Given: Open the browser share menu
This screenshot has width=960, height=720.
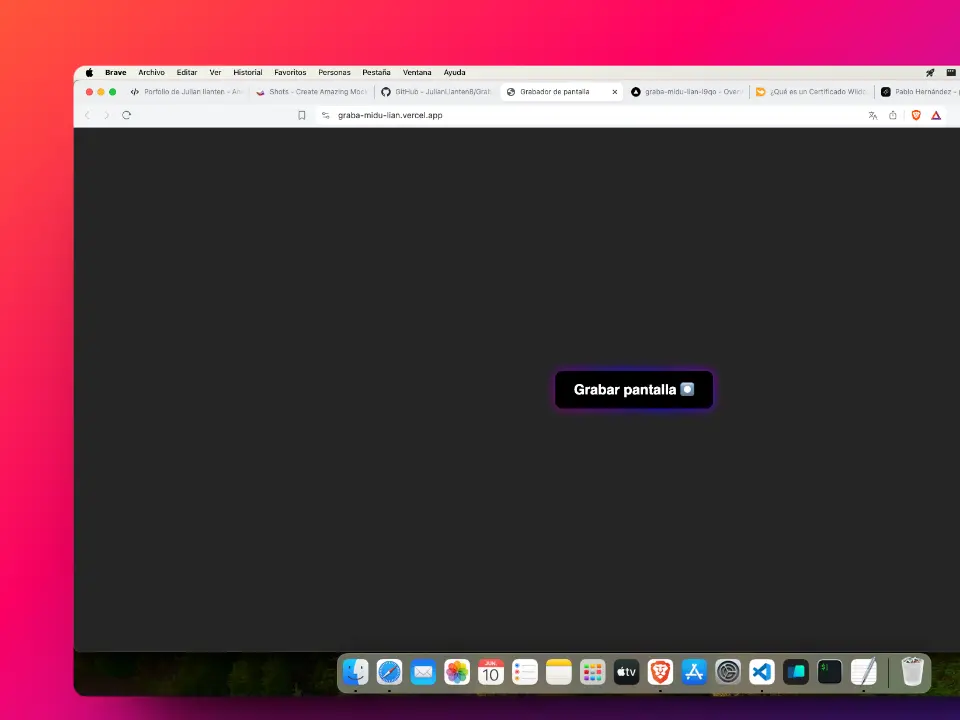Looking at the screenshot, I should pyautogui.click(x=893, y=115).
